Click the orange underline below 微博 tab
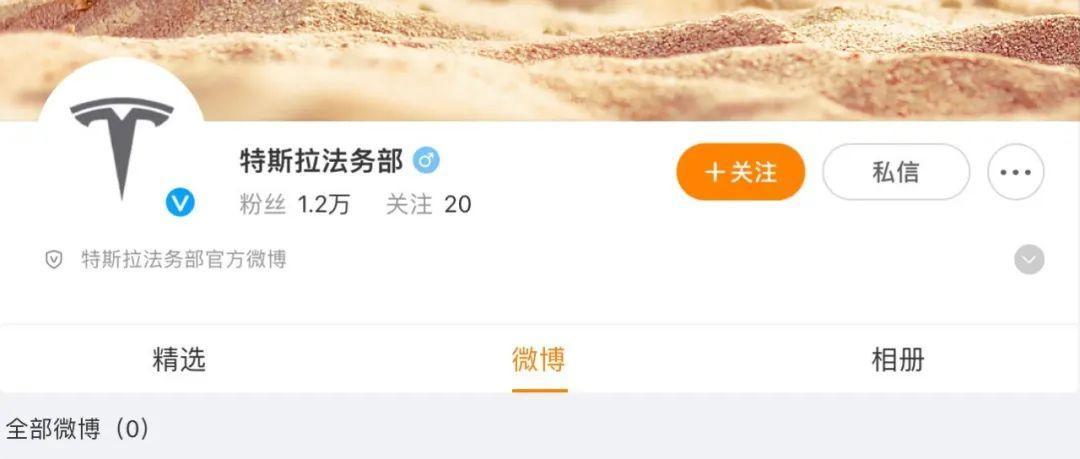This screenshot has width=1080, height=459. (539, 390)
